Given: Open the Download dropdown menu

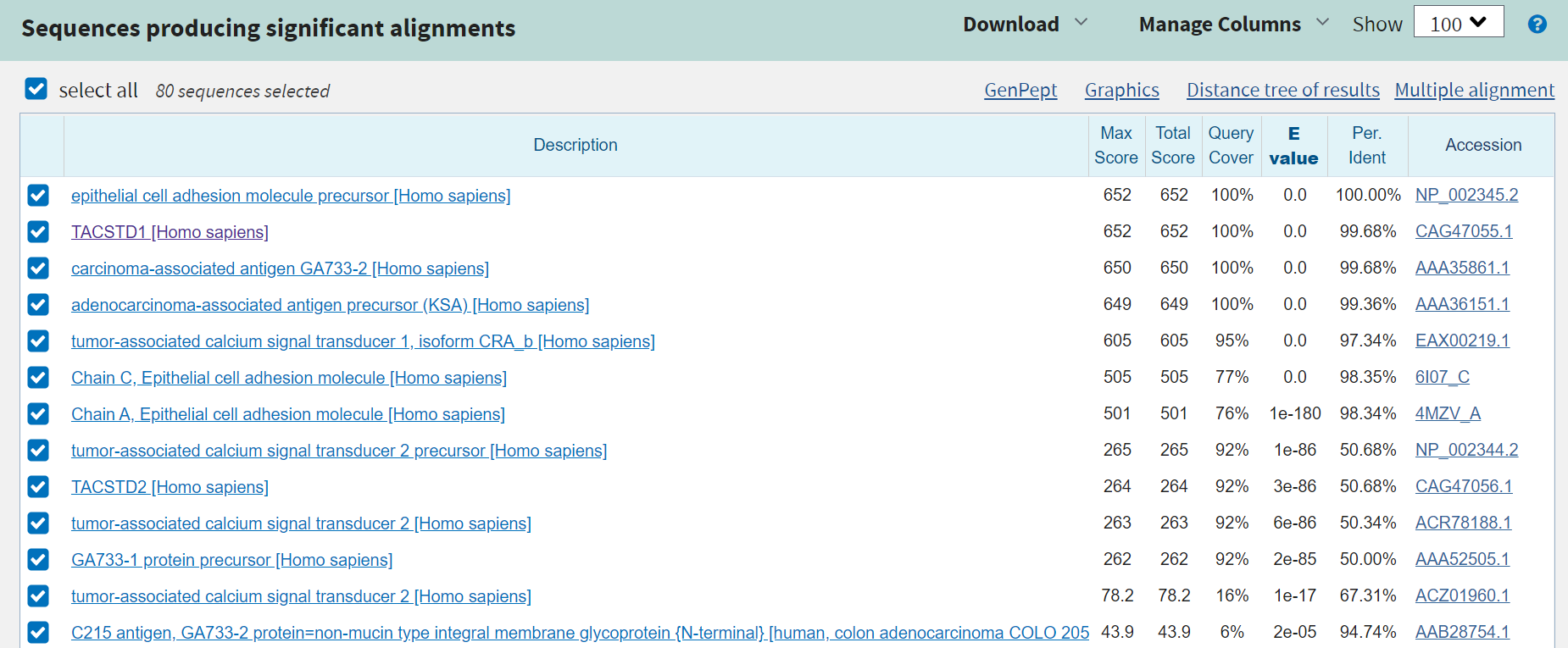Looking at the screenshot, I should 1025,25.
